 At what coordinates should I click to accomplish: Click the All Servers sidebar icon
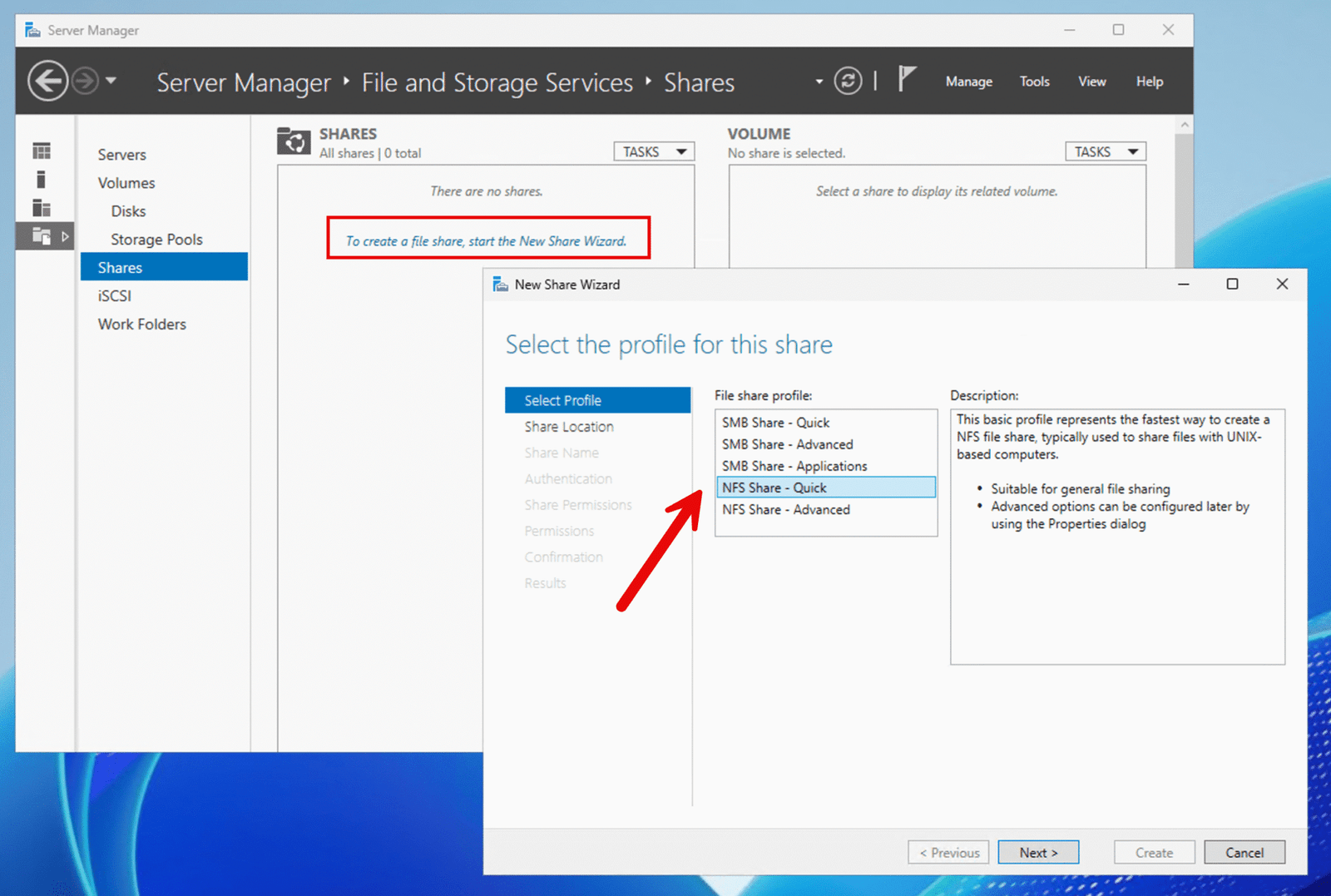coord(41,208)
